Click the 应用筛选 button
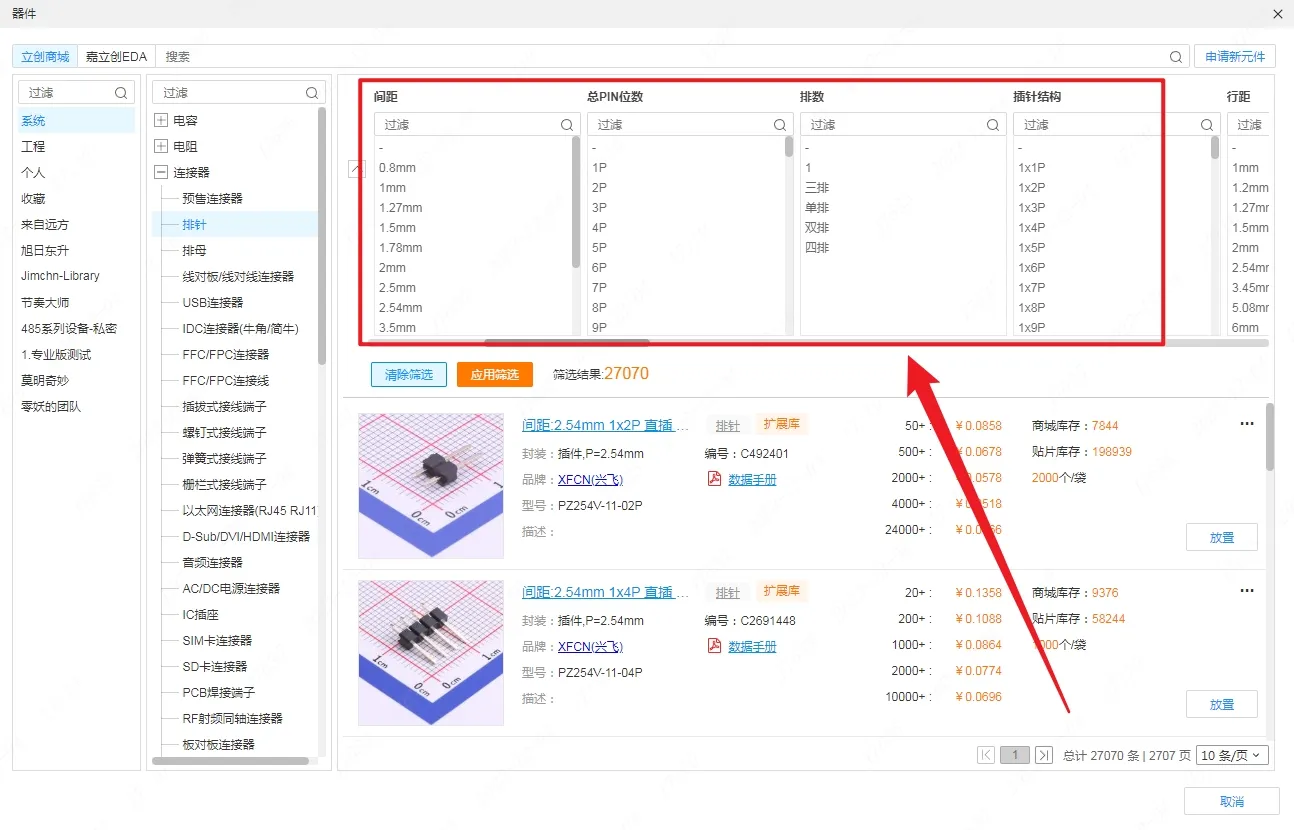1294x830 pixels. tap(494, 374)
